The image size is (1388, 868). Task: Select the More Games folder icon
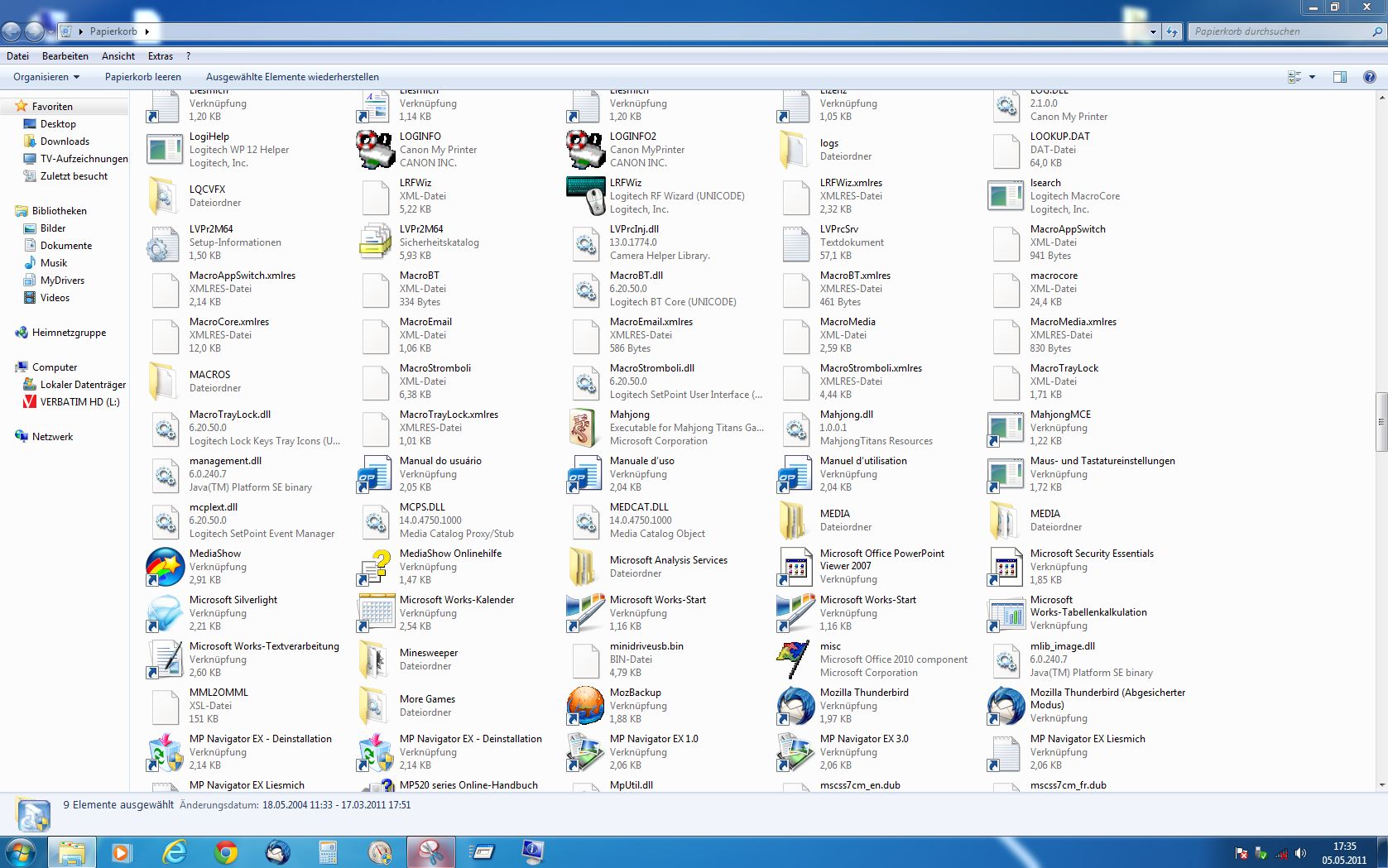coord(373,706)
